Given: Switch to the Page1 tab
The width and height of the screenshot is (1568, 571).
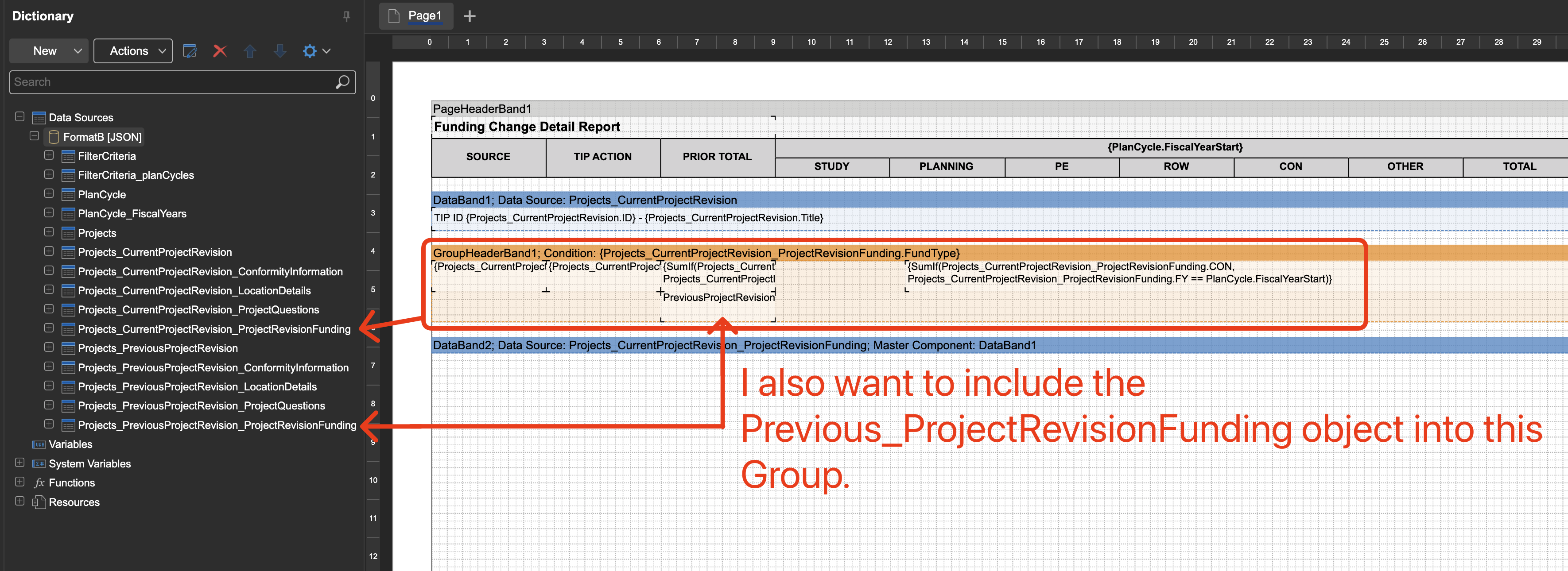Looking at the screenshot, I should pyautogui.click(x=416, y=16).
